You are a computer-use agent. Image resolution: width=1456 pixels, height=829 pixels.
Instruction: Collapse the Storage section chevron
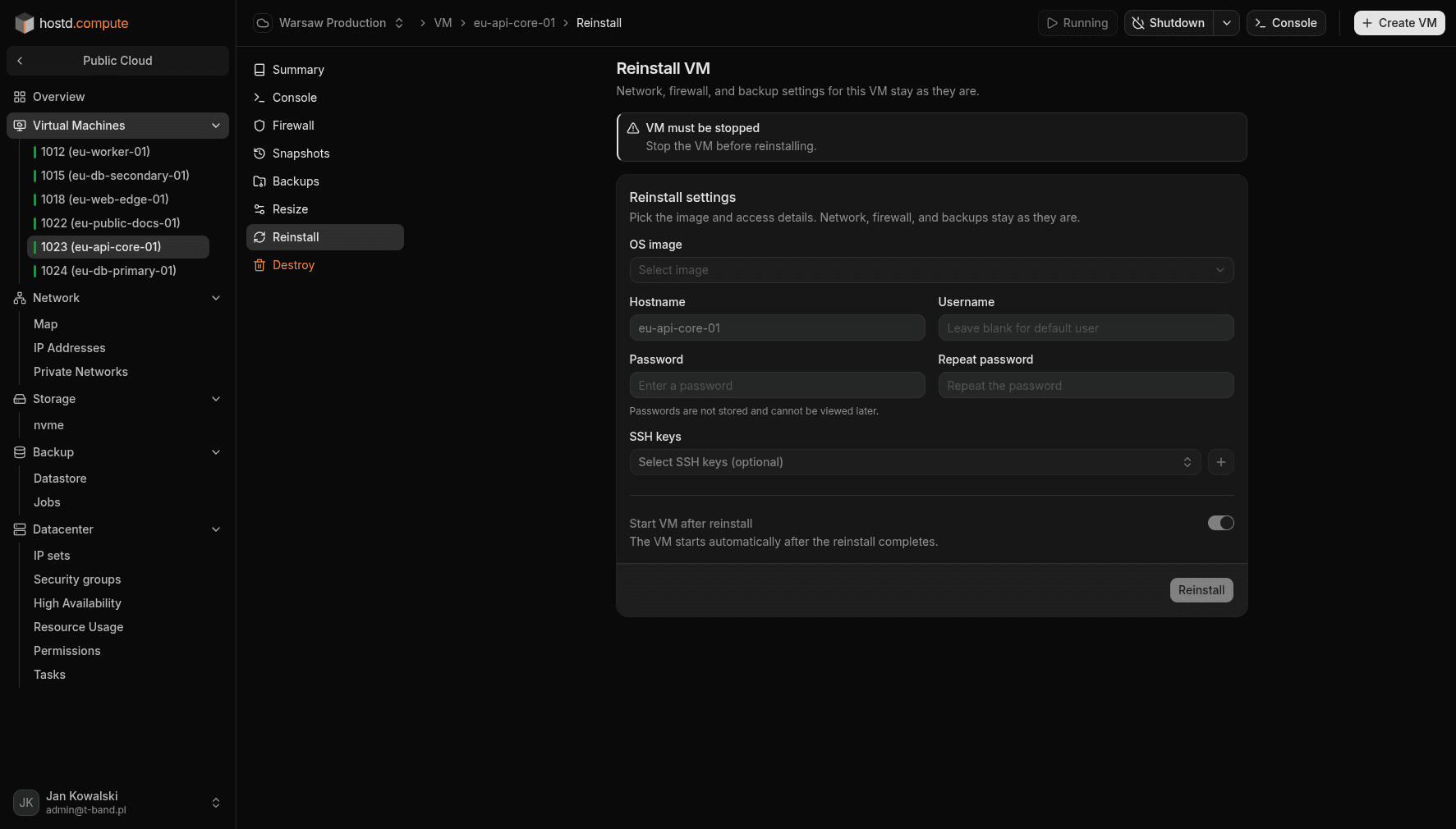point(216,399)
